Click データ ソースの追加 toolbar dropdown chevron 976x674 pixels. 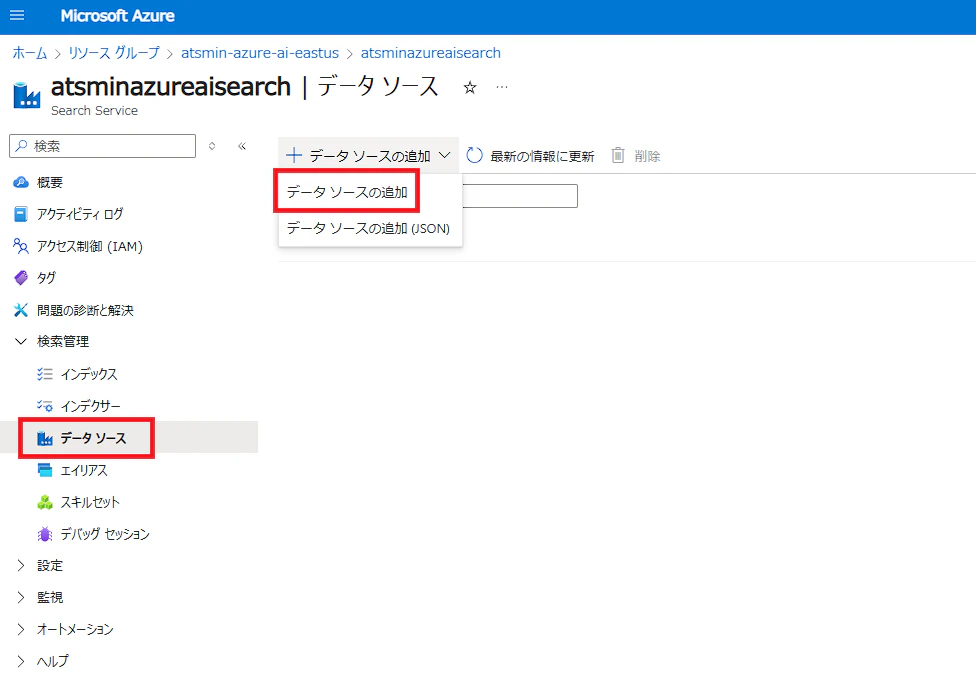(x=444, y=155)
